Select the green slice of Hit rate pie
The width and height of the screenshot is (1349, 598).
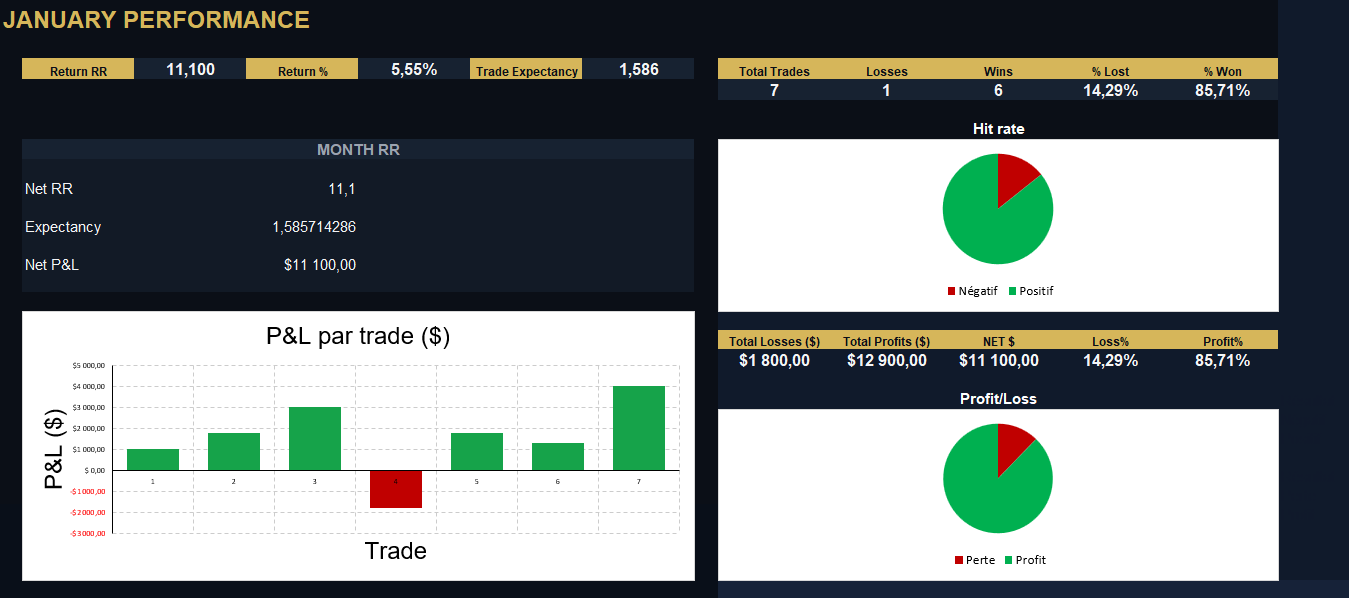pos(985,225)
